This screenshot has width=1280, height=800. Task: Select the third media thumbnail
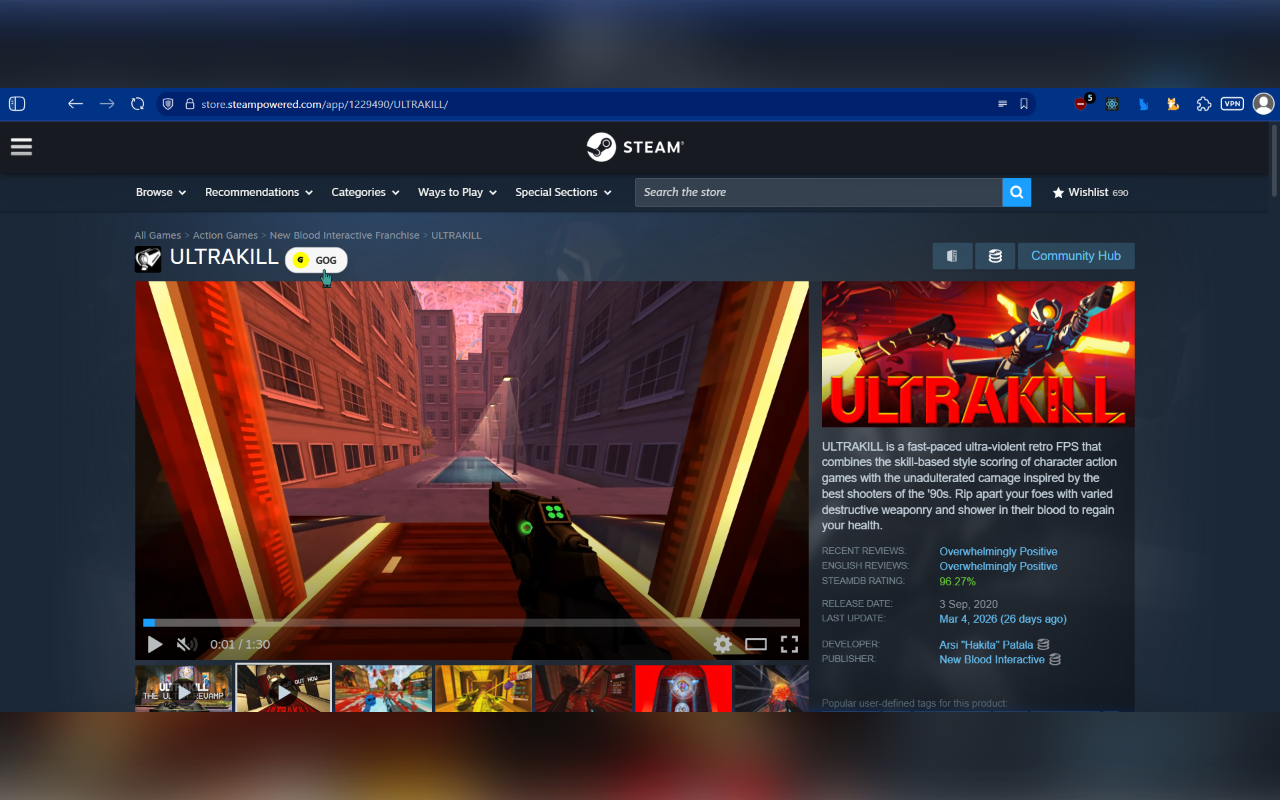click(x=384, y=689)
